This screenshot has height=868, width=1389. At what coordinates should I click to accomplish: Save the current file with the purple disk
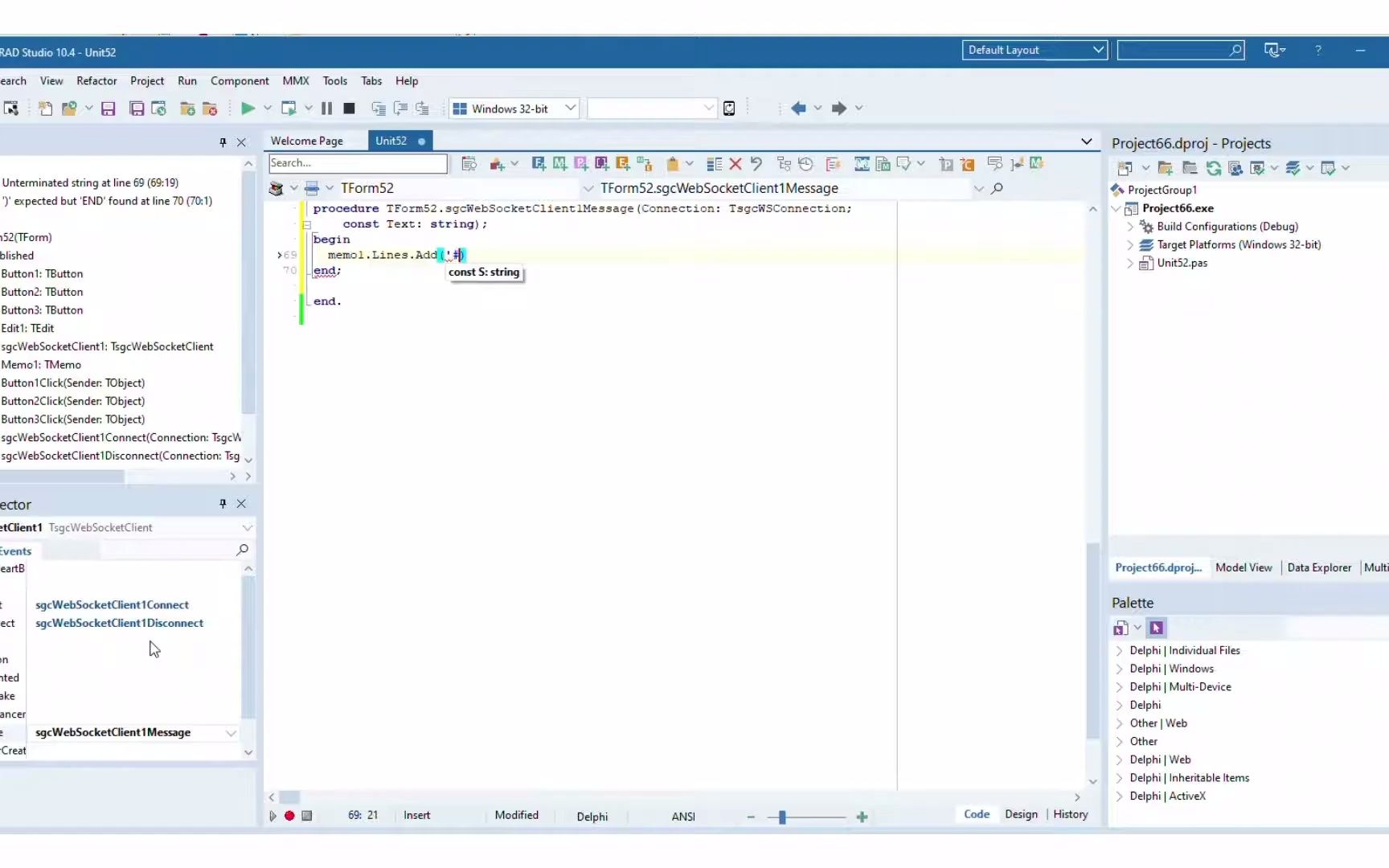[x=109, y=108]
